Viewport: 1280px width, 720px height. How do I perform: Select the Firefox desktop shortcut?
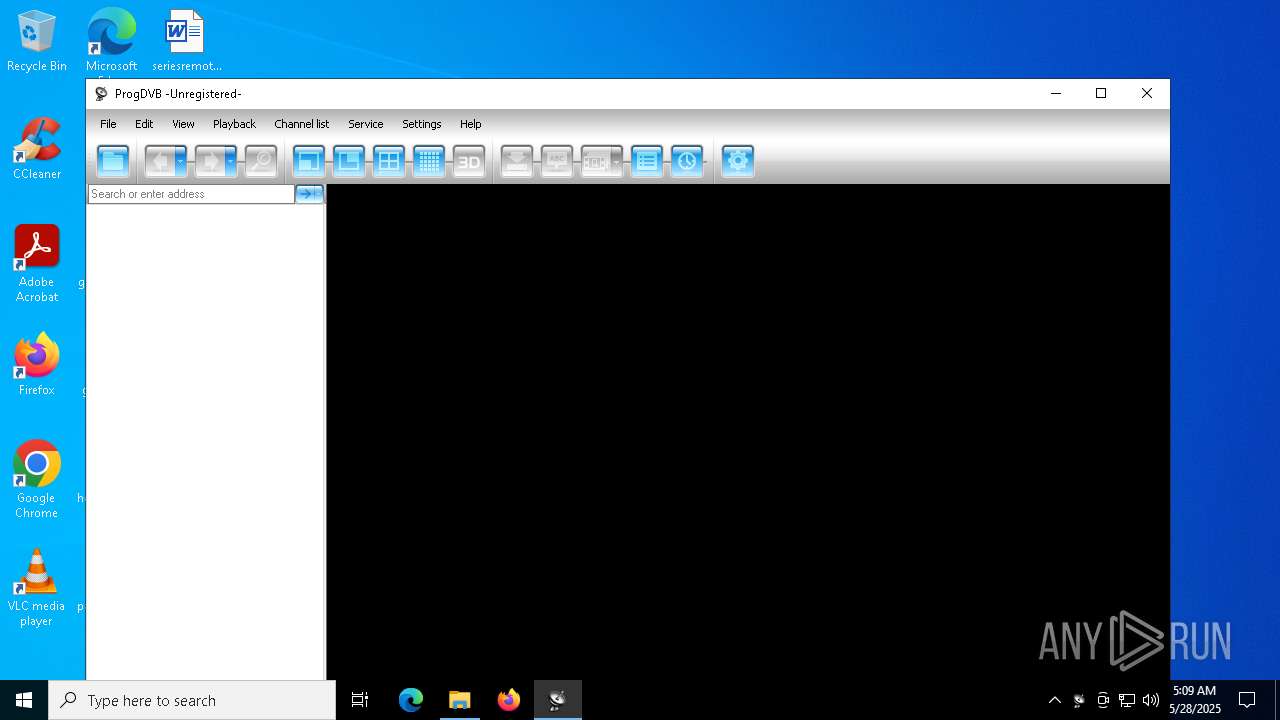coord(37,365)
